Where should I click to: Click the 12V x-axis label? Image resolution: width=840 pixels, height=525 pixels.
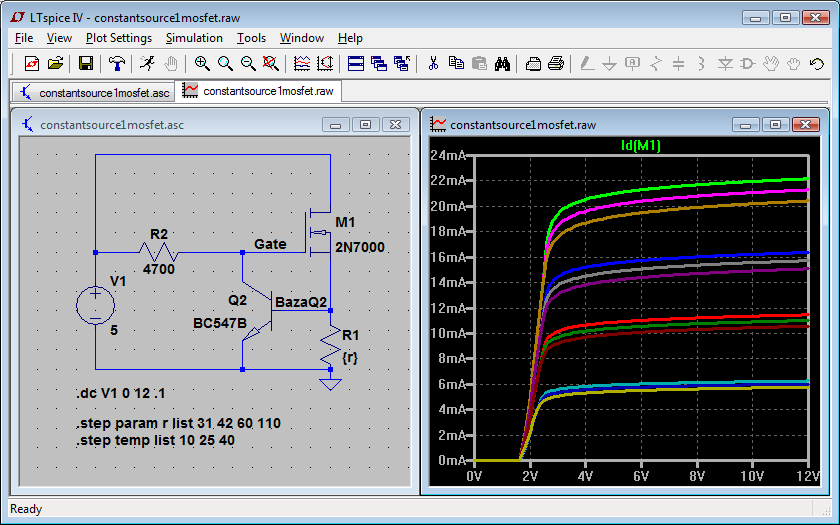click(808, 476)
